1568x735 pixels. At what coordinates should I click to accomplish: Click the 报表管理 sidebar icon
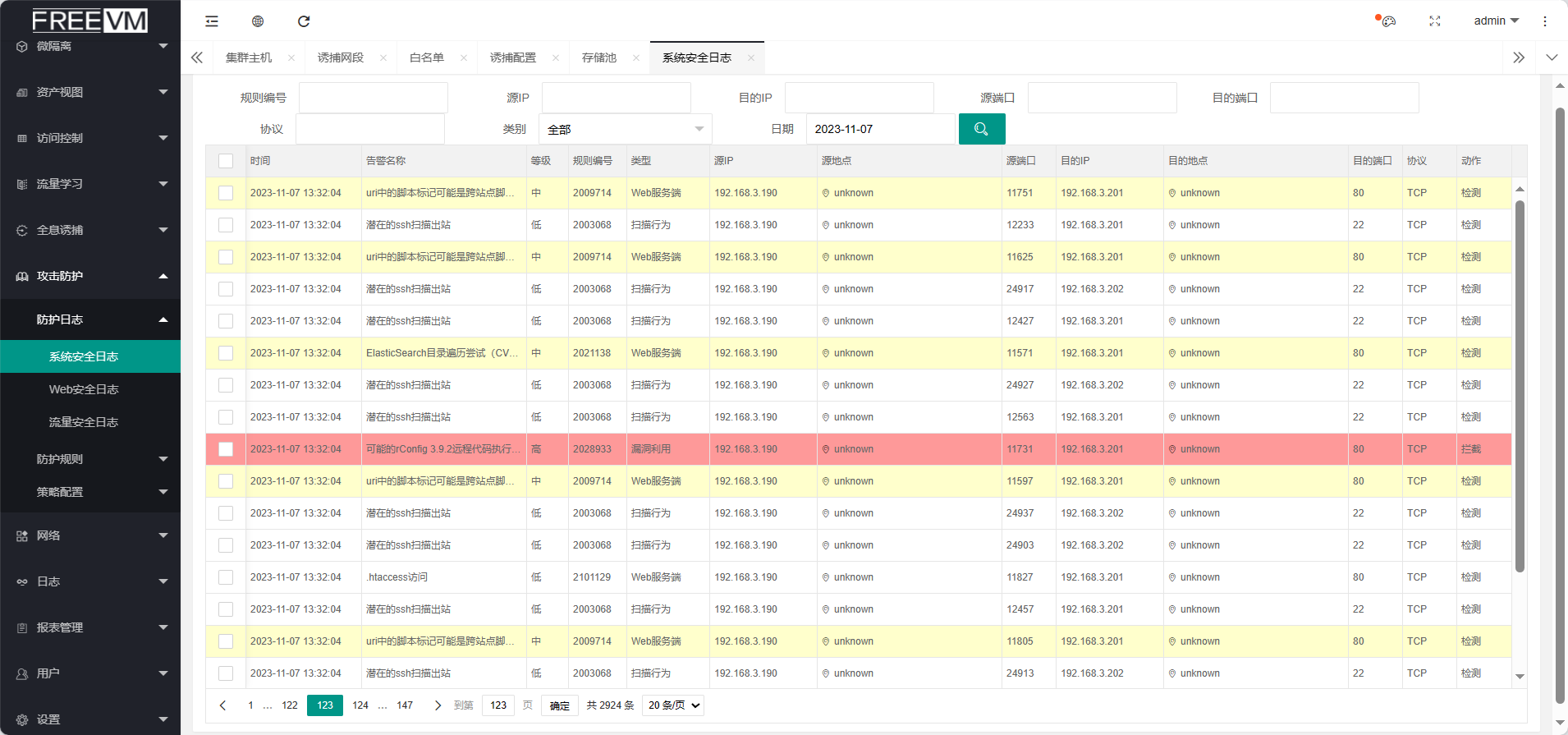pyautogui.click(x=22, y=627)
